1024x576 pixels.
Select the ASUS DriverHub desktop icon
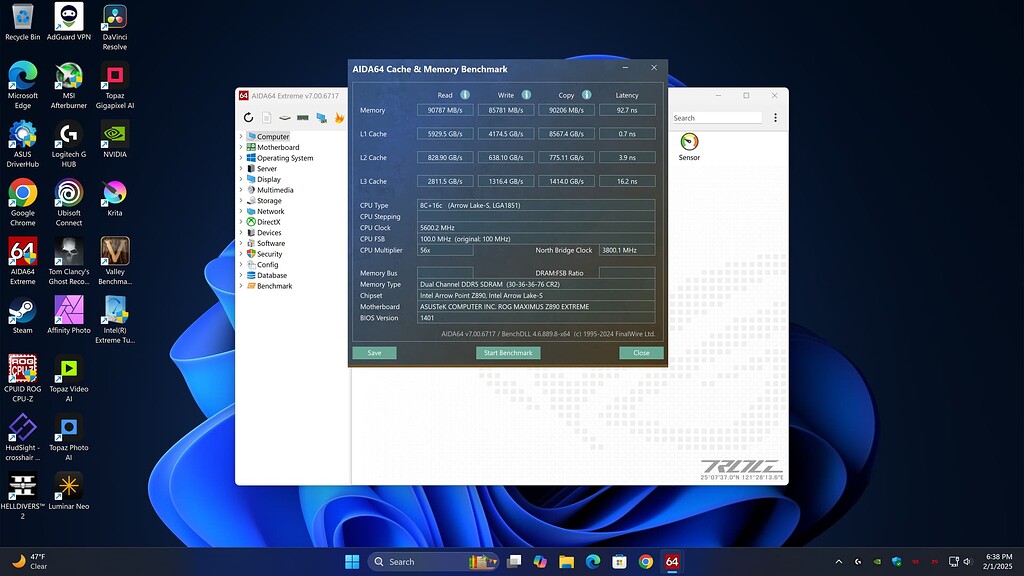pos(23,144)
